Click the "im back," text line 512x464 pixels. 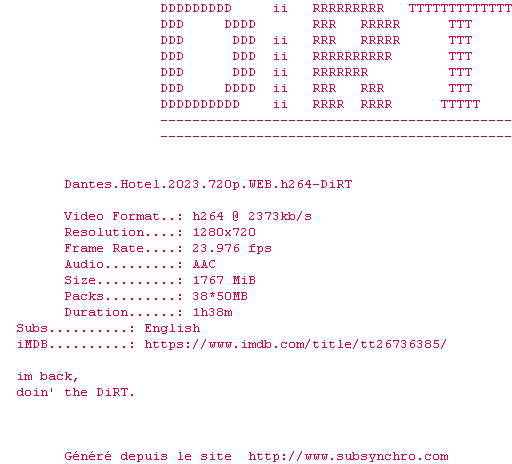tap(47, 376)
